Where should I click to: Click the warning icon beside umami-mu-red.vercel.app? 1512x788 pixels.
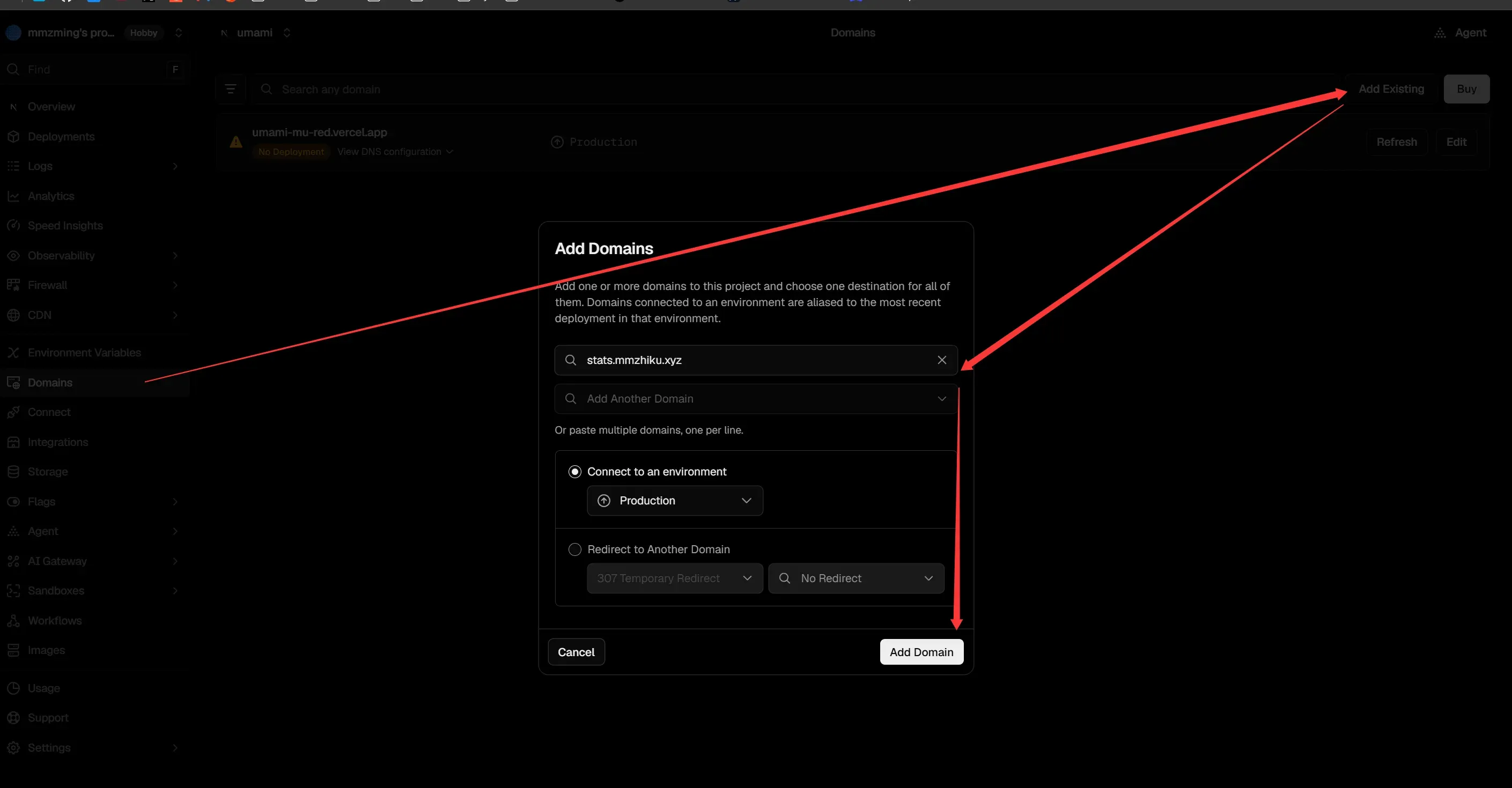pos(236,142)
